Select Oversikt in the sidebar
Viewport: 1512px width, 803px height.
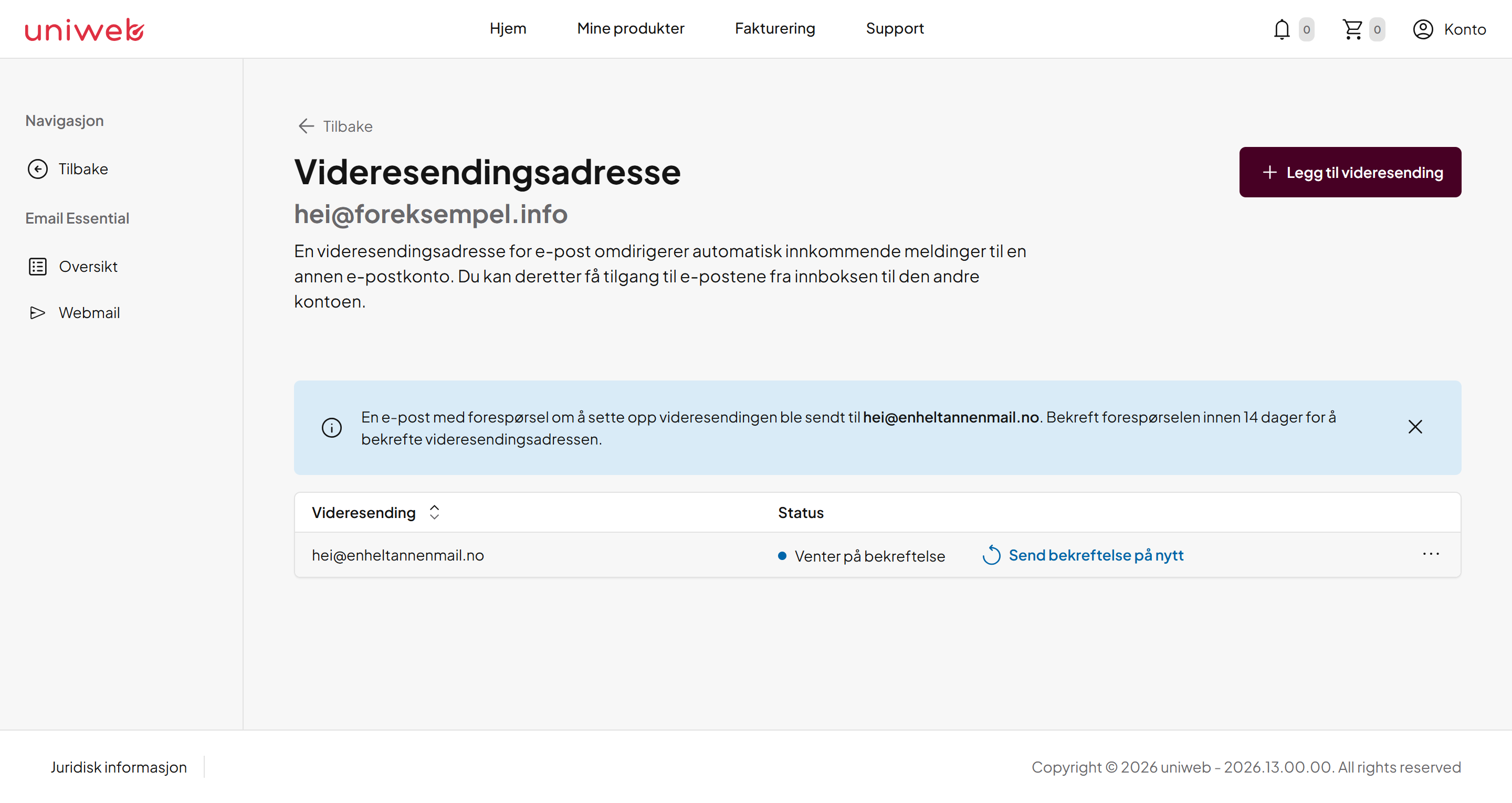[x=88, y=267]
